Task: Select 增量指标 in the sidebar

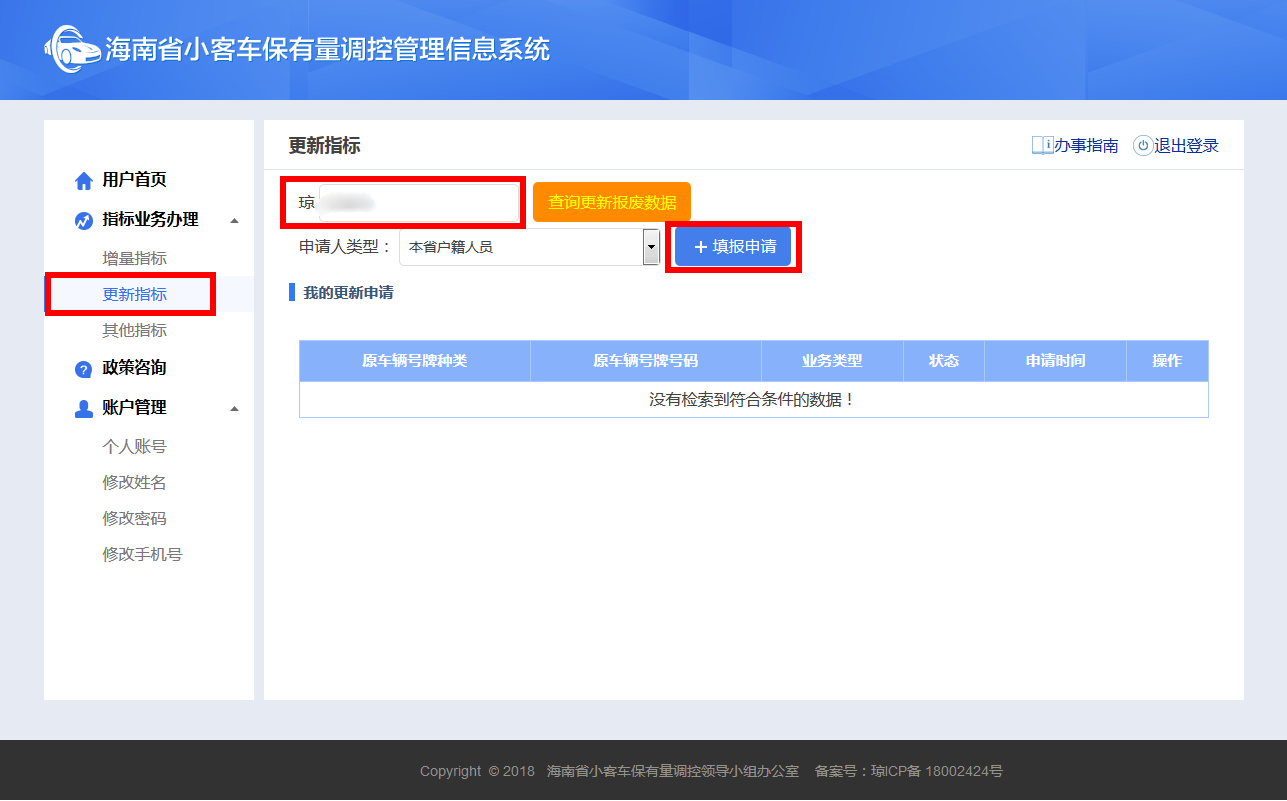Action: pyautogui.click(x=134, y=258)
